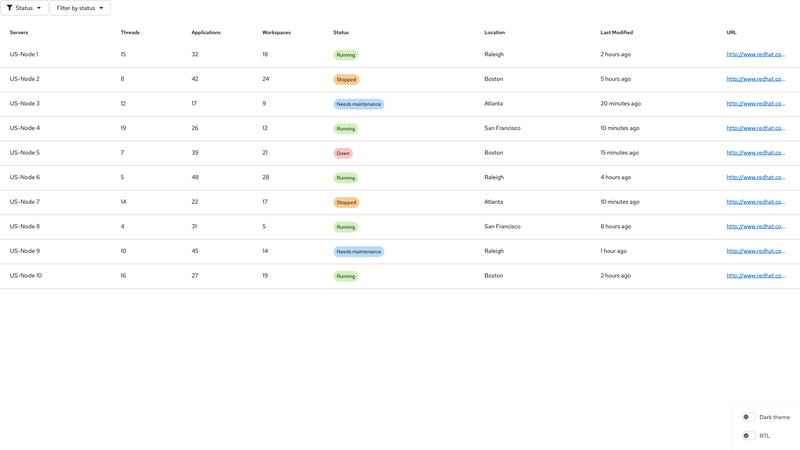Click Raleigh location in US-Node 1 row
Image resolution: width=800 pixels, height=450 pixels.
[494, 55]
